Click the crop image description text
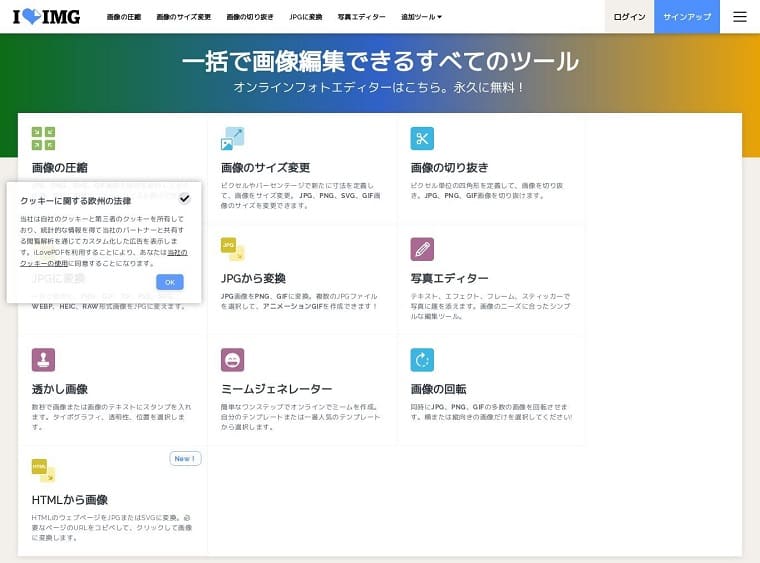This screenshot has width=760, height=563. pyautogui.click(x=487, y=190)
